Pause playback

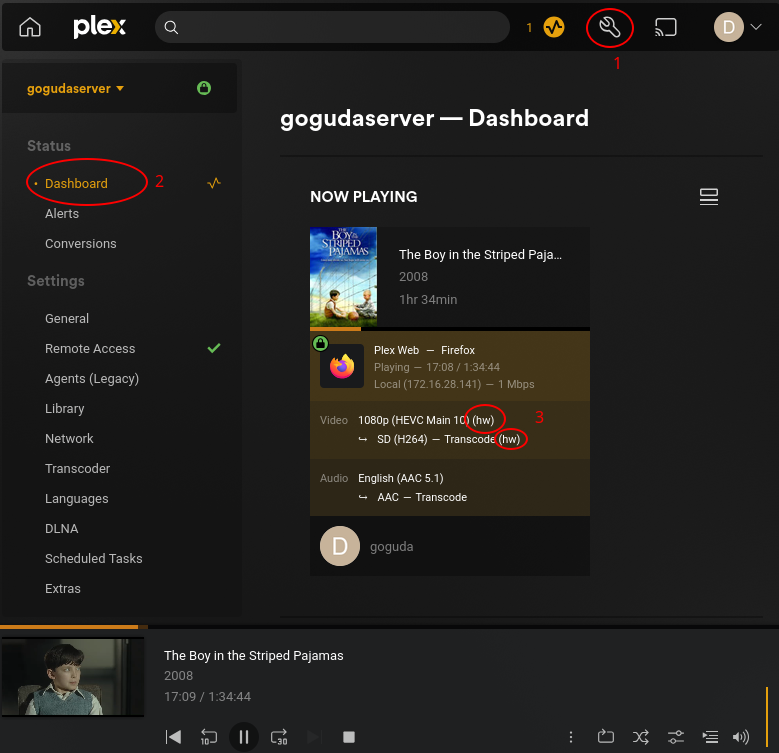(x=243, y=737)
